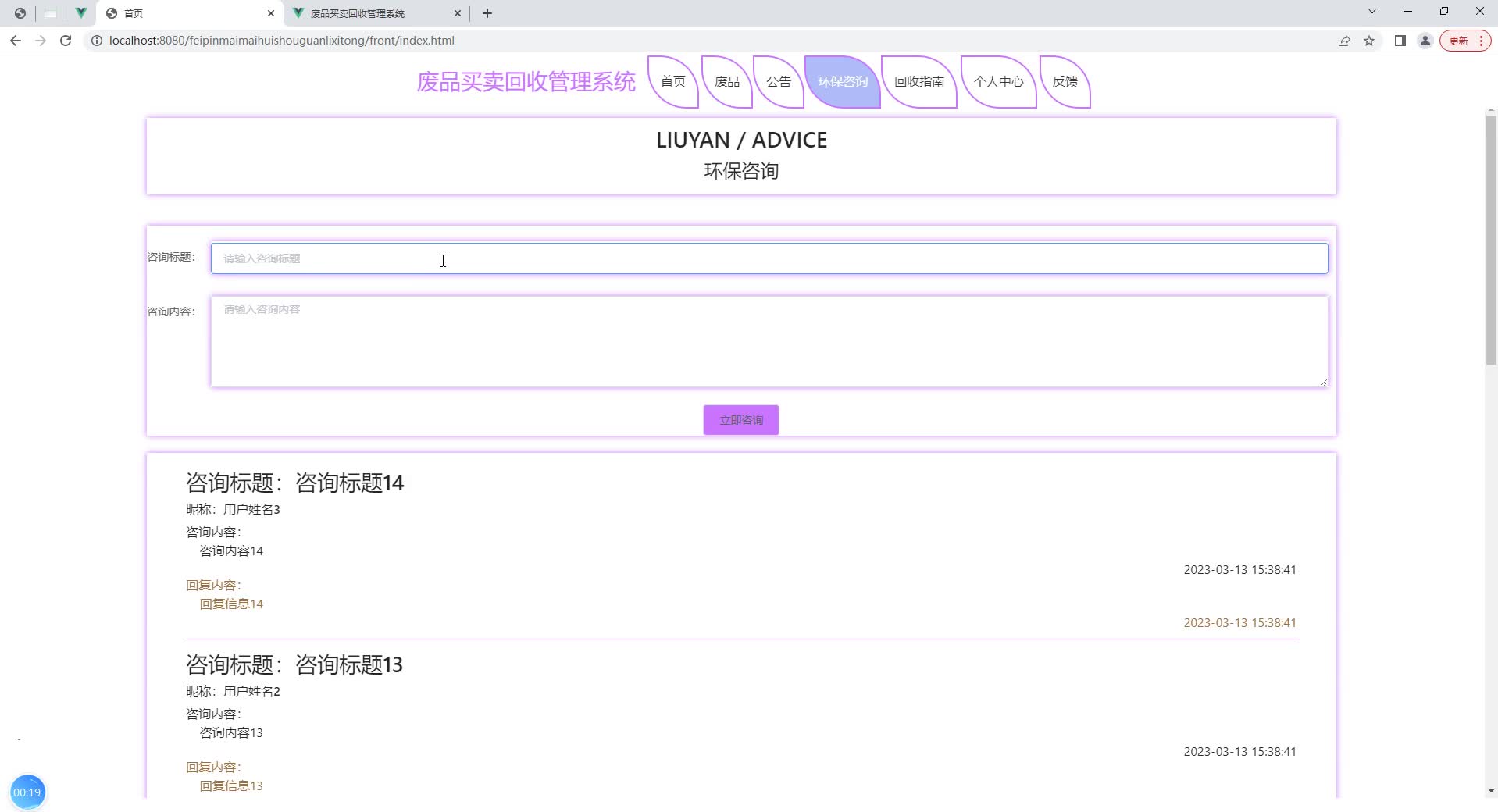The image size is (1498, 812).
Task: Click the 更新 update button
Action: click(x=1459, y=40)
